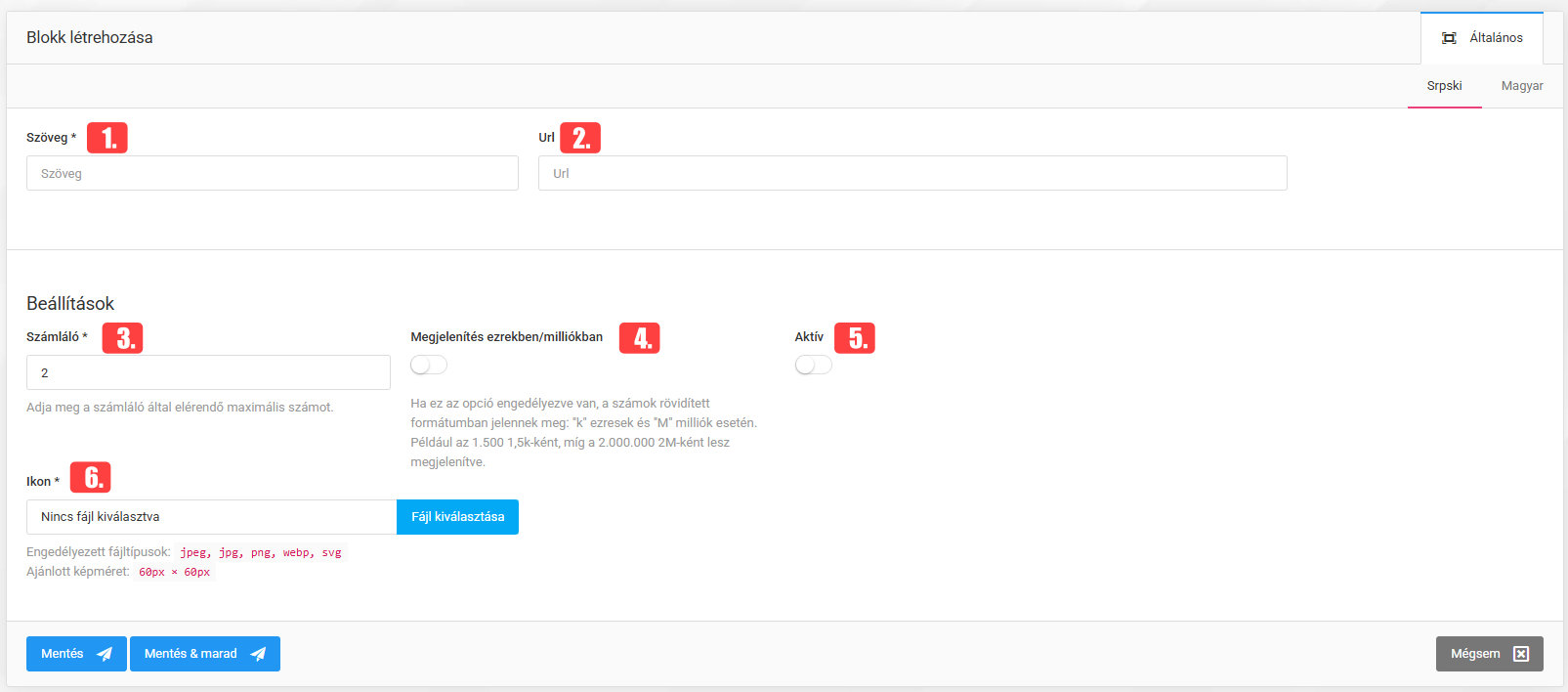Click the 'Nincs fájl kiválasztva' file field
Image resolution: width=1568 pixels, height=692 pixels.
pos(211,517)
